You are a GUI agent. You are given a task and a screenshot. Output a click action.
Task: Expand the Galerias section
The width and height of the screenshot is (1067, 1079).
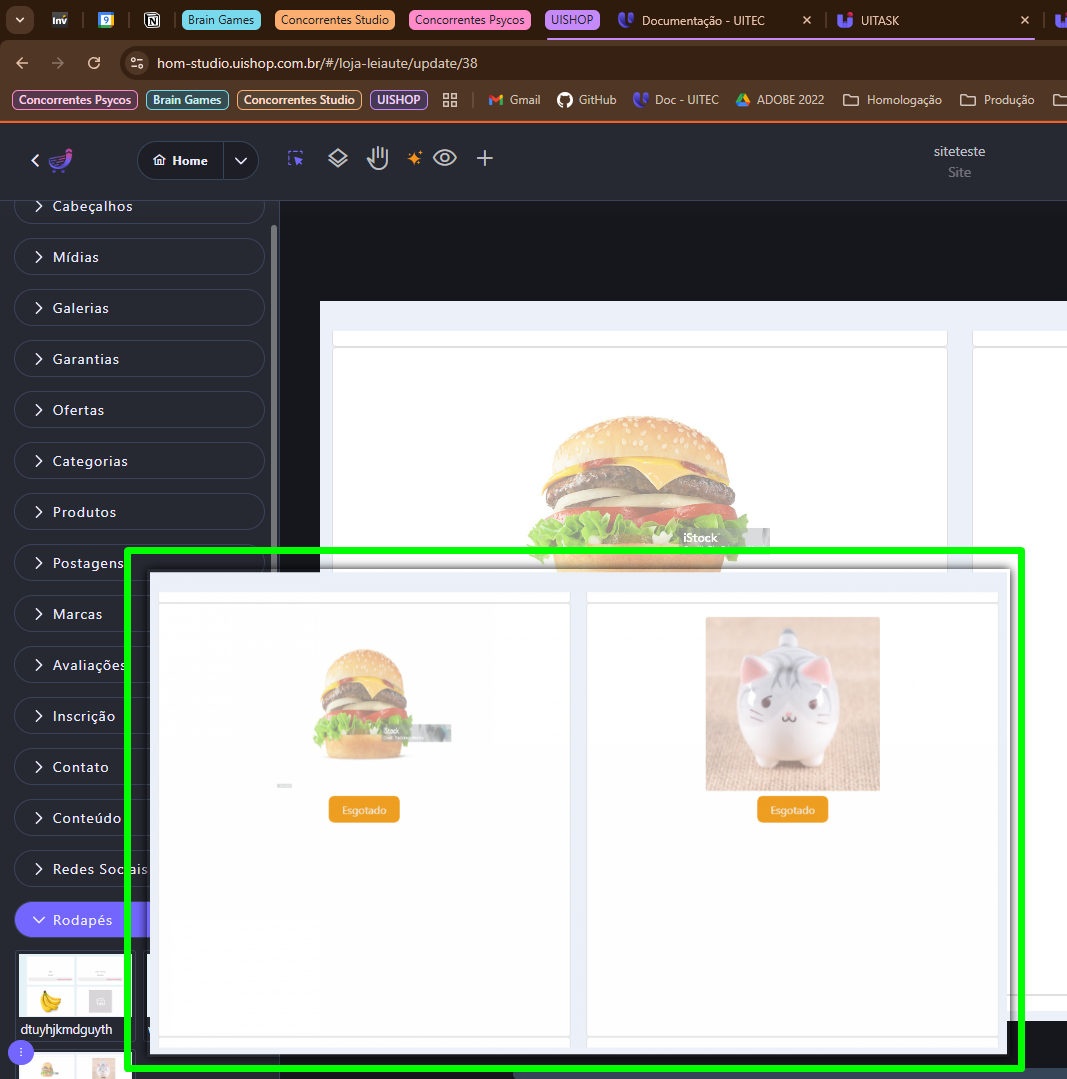point(139,308)
